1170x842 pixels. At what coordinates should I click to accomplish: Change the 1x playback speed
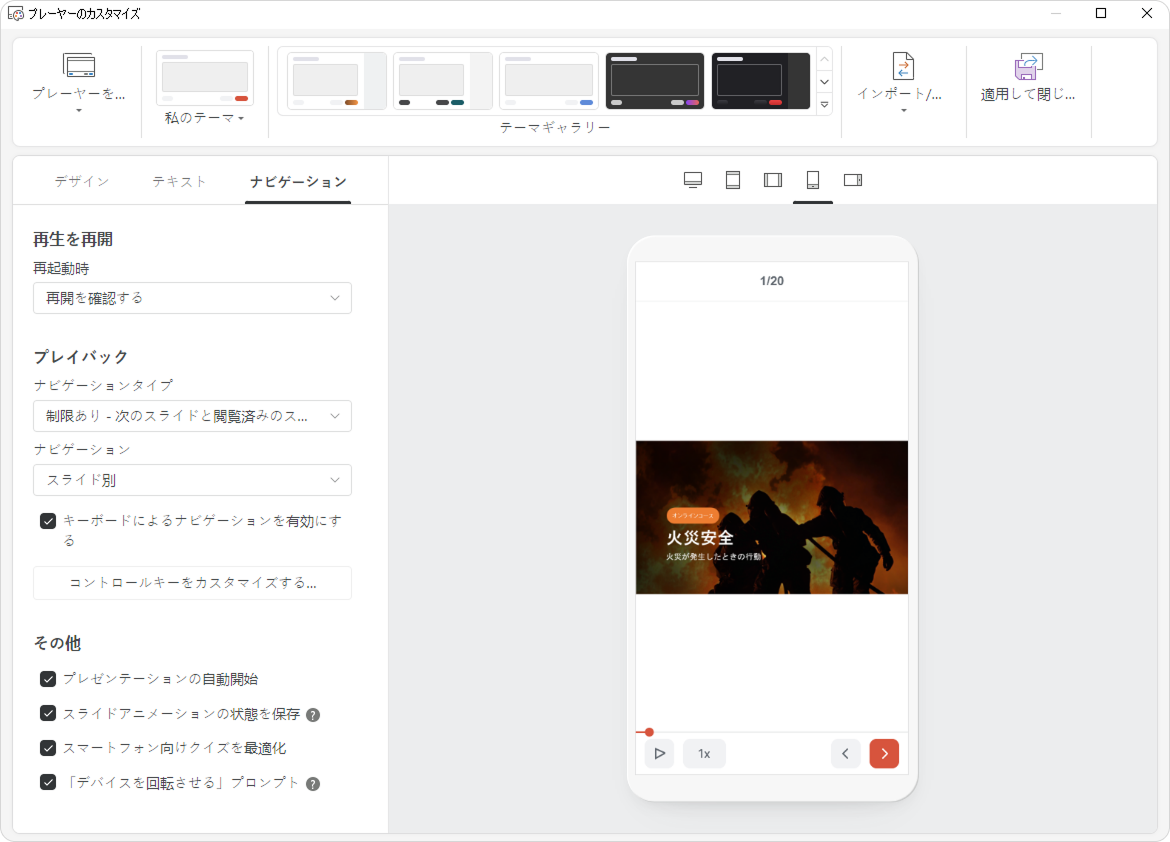click(704, 754)
